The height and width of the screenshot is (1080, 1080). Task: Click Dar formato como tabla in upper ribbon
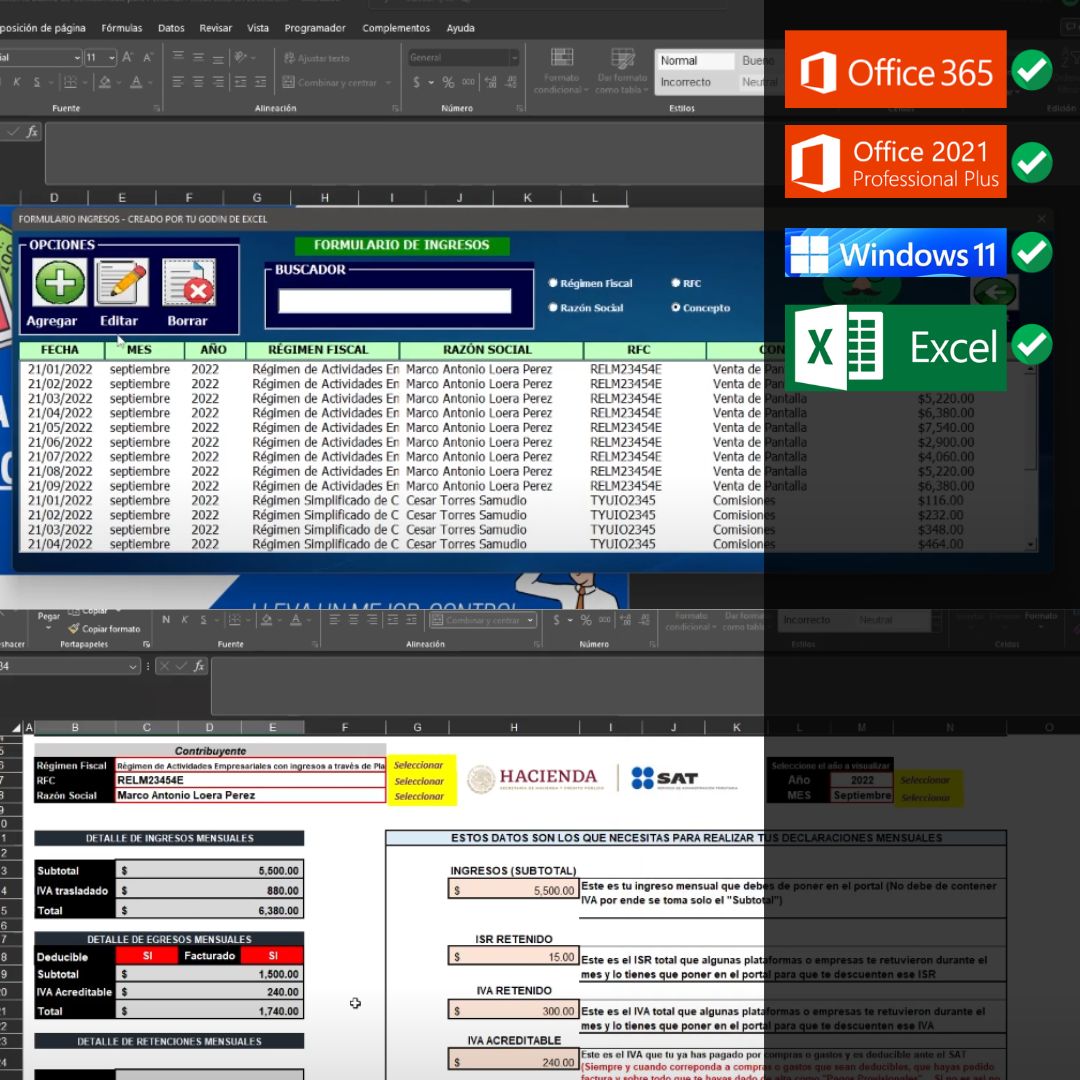click(622, 70)
